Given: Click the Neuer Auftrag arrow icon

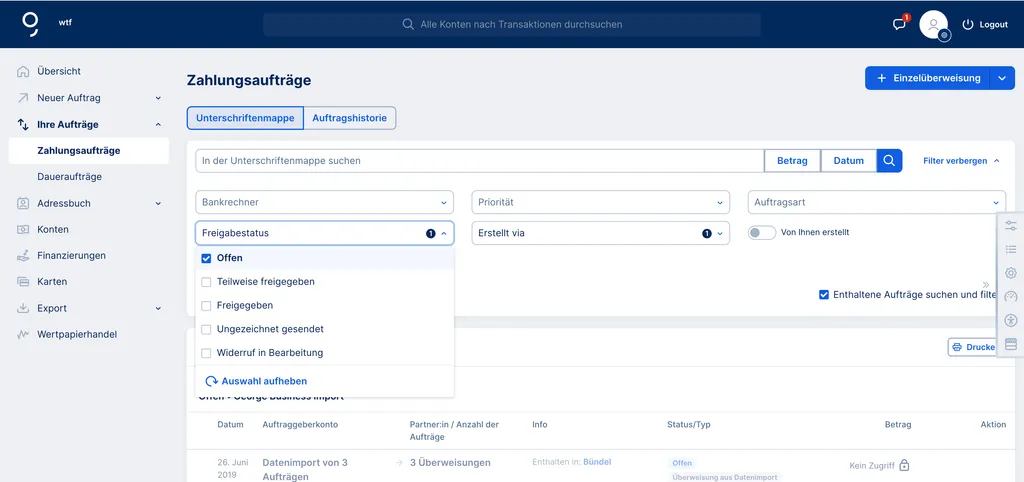Looking at the screenshot, I should click(24, 98).
